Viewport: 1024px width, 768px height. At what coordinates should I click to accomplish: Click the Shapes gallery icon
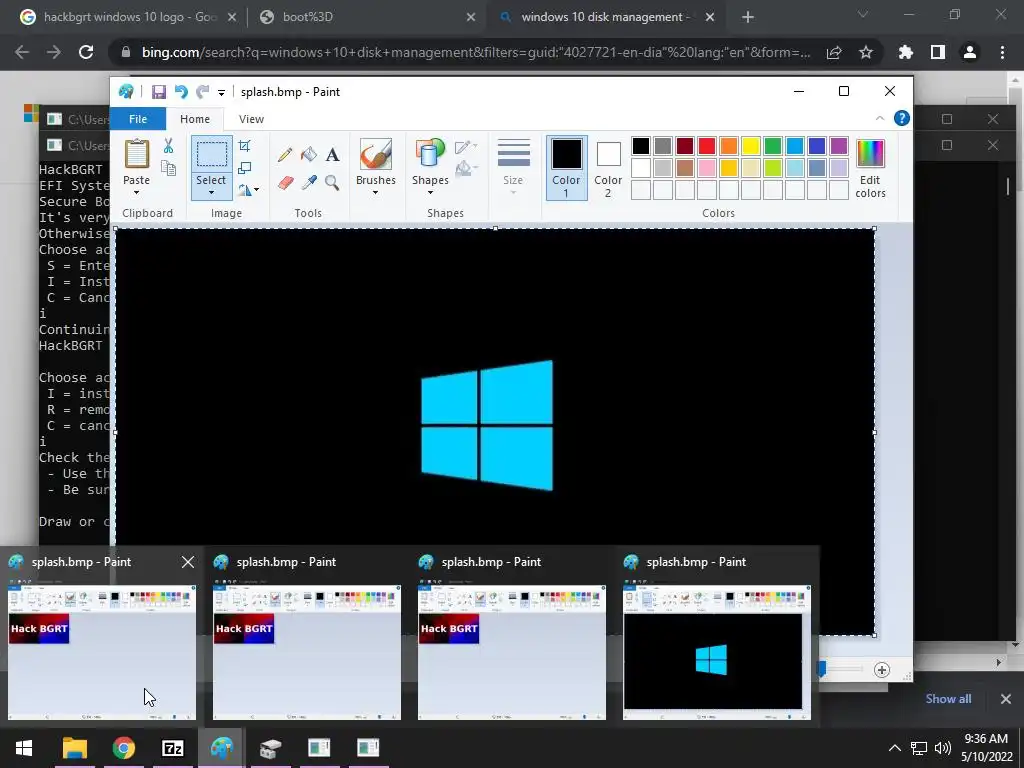pos(430,155)
